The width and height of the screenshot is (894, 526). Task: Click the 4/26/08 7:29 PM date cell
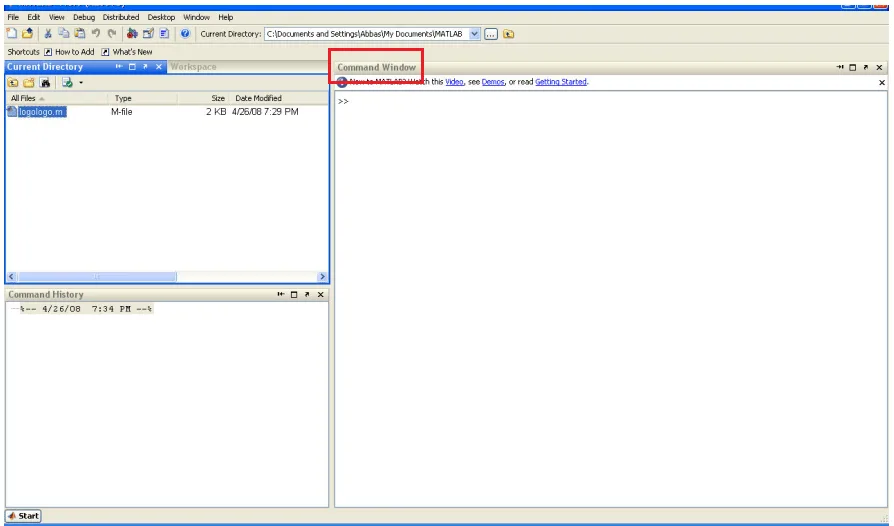[x=265, y=112]
